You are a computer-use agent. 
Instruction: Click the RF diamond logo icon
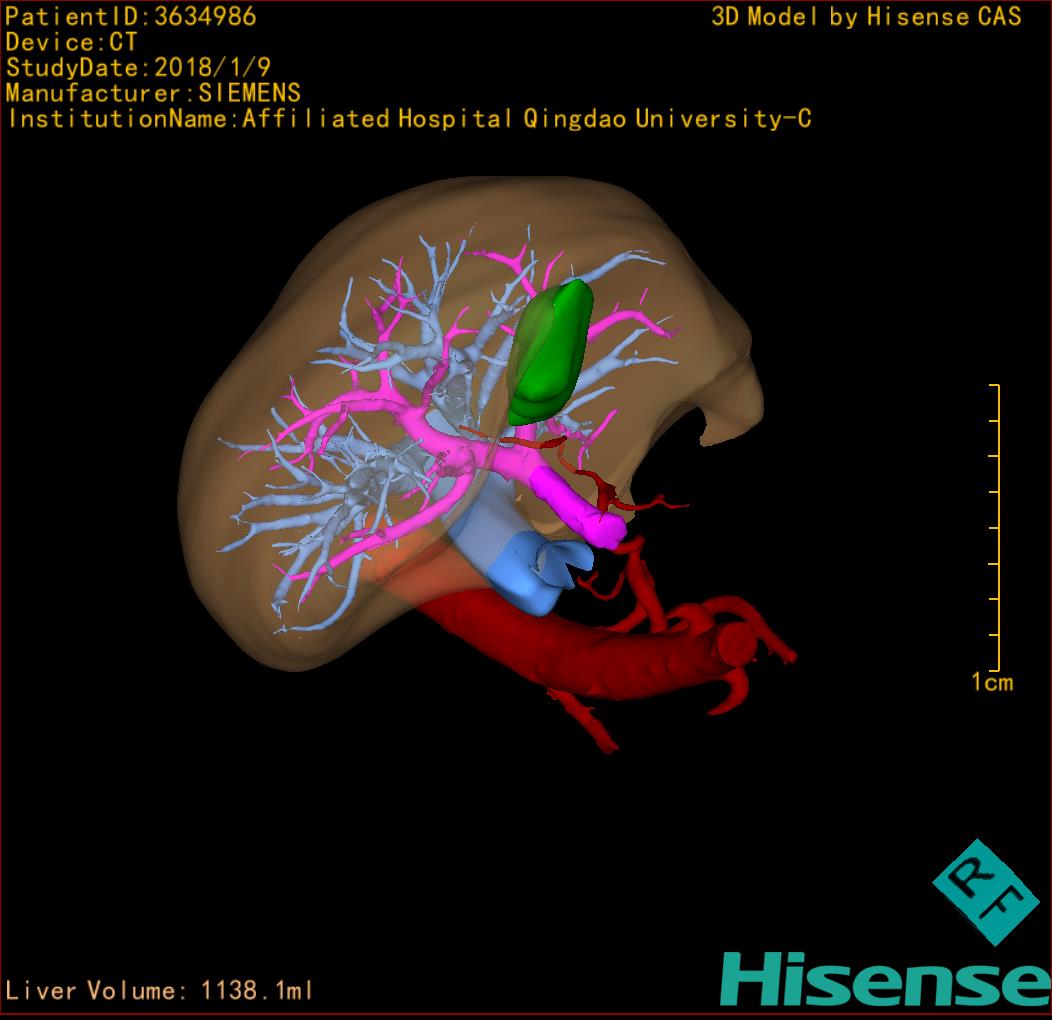point(985,892)
